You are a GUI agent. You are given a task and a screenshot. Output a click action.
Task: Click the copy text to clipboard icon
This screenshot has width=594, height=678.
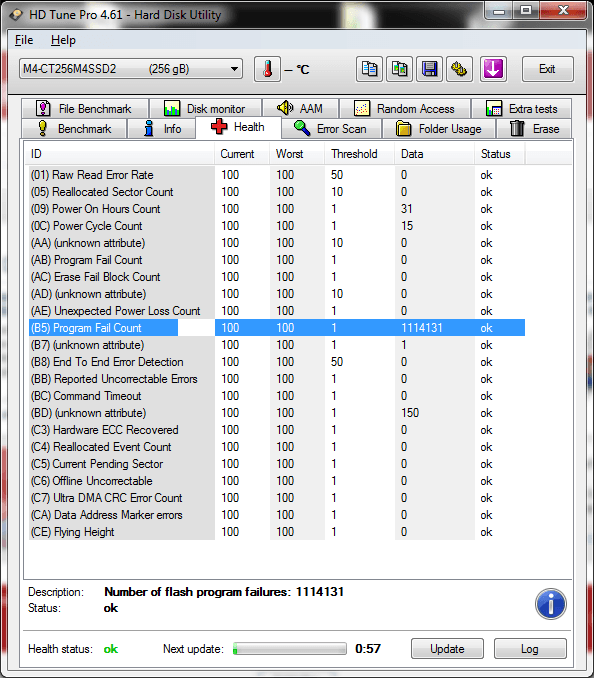[369, 69]
